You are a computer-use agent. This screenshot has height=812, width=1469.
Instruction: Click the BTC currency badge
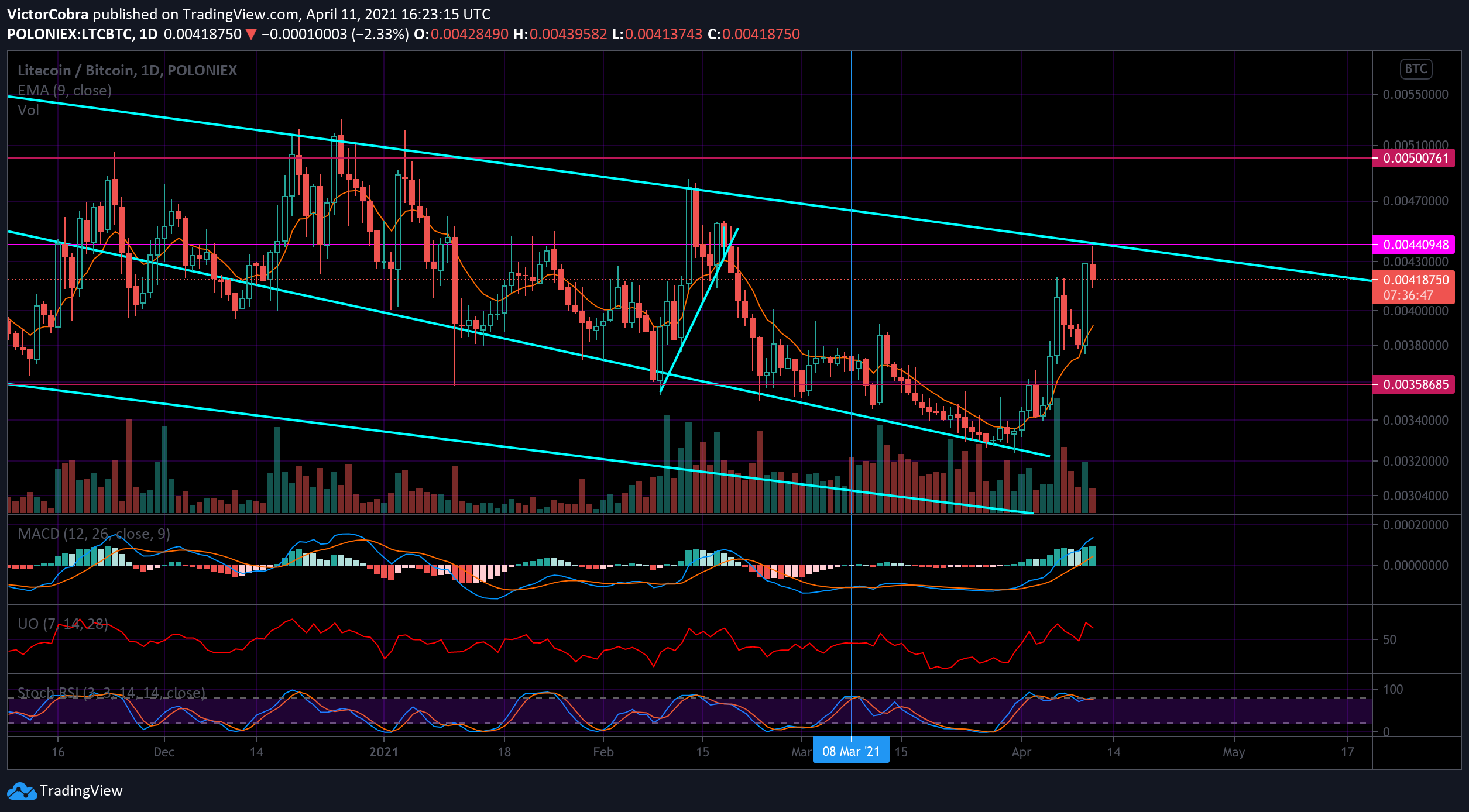click(x=1416, y=69)
